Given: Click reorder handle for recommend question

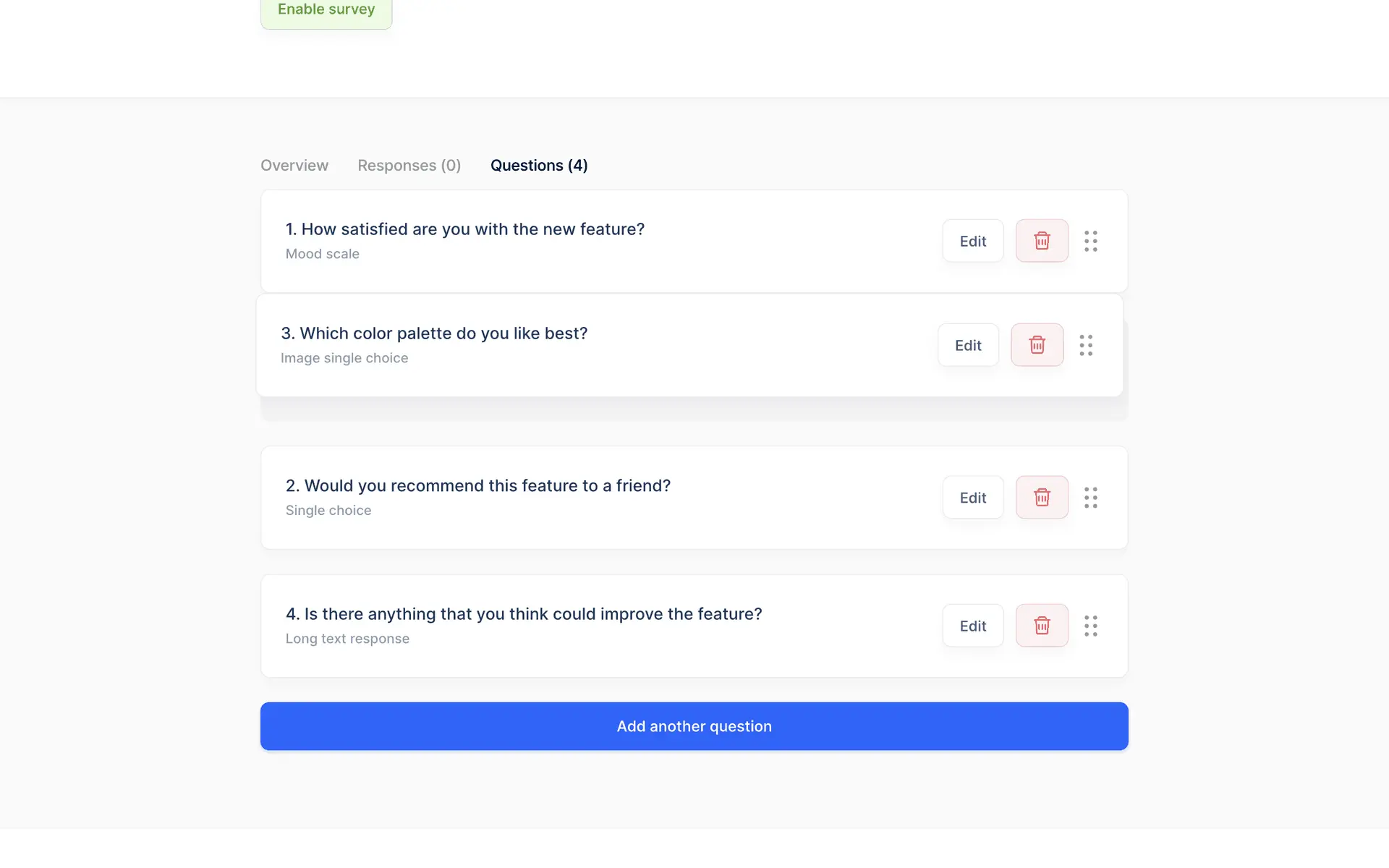Looking at the screenshot, I should (x=1091, y=498).
